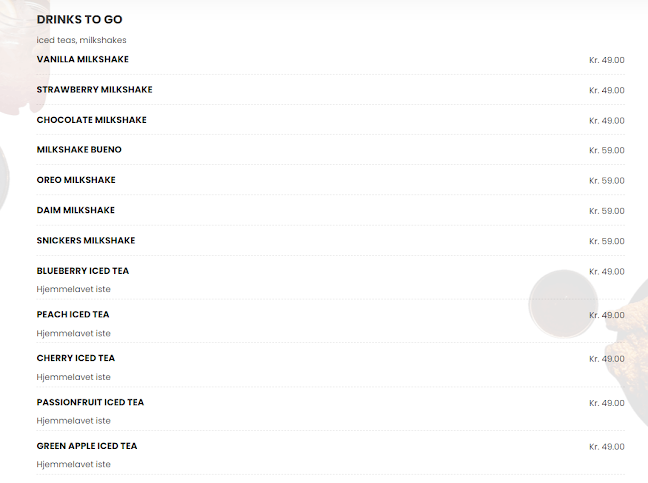Viewport: 648px width, 483px height.
Task: Click the Milkshake Bueno price Kr. 59.00
Action: pos(606,150)
